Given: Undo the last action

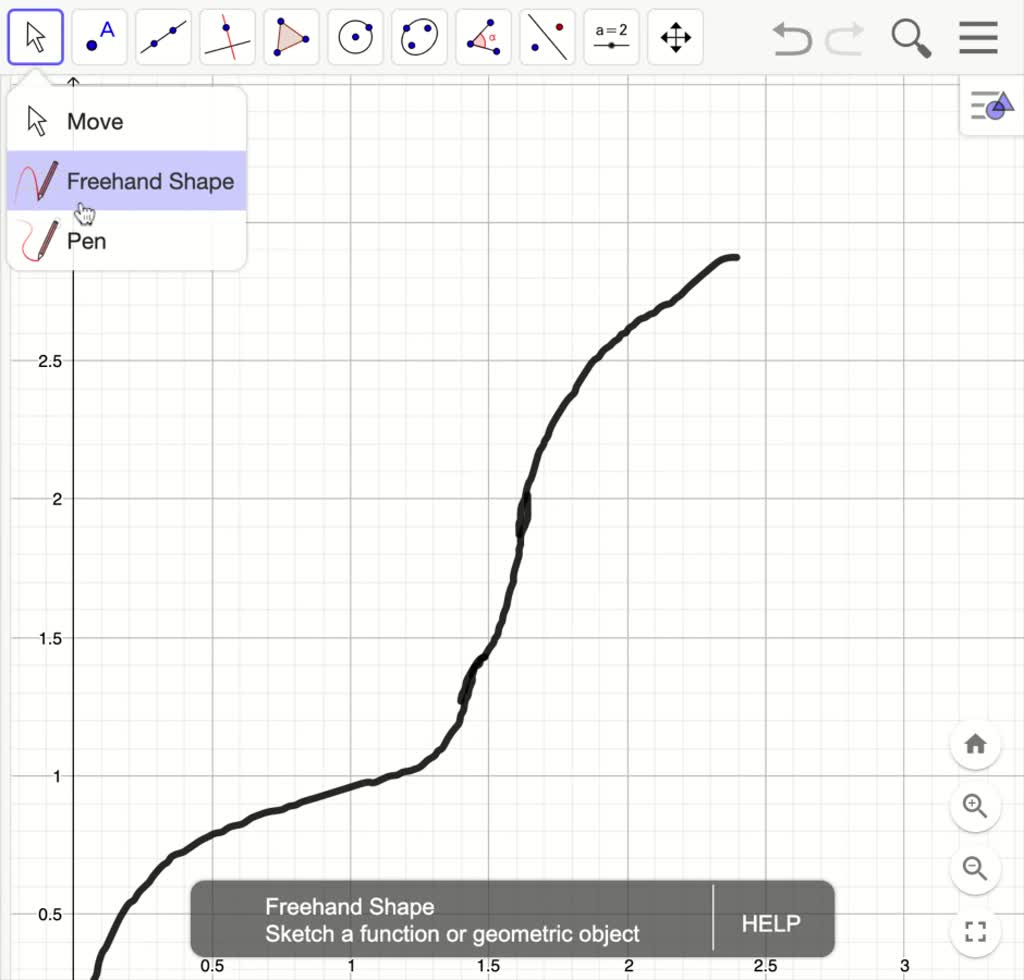Looking at the screenshot, I should click(791, 37).
